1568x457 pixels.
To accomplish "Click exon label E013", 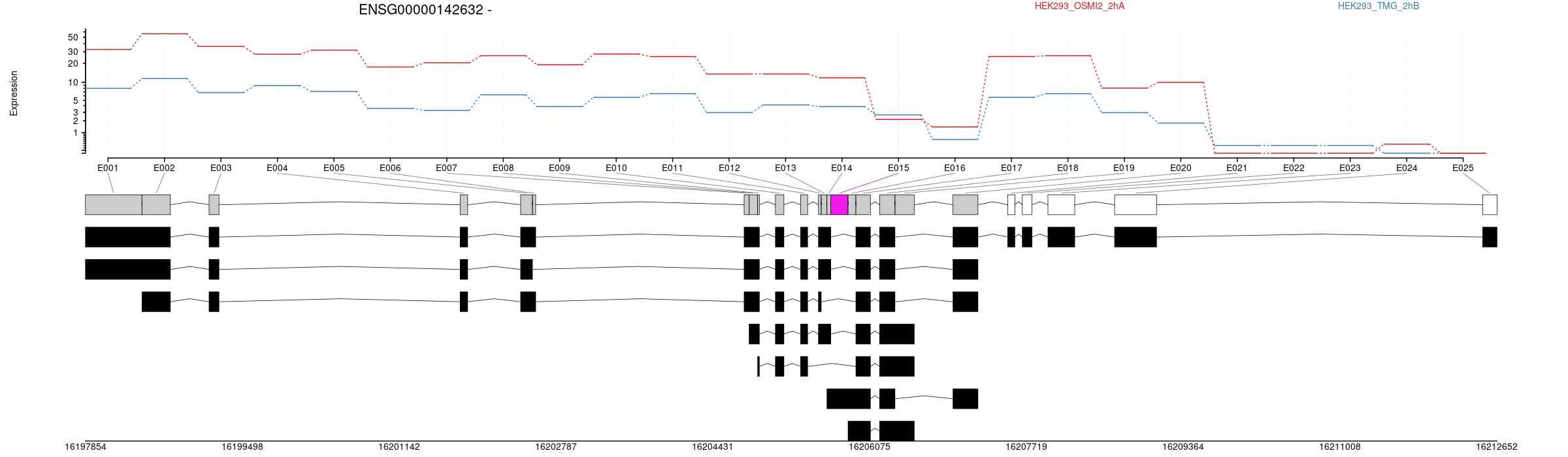I will pos(785,168).
